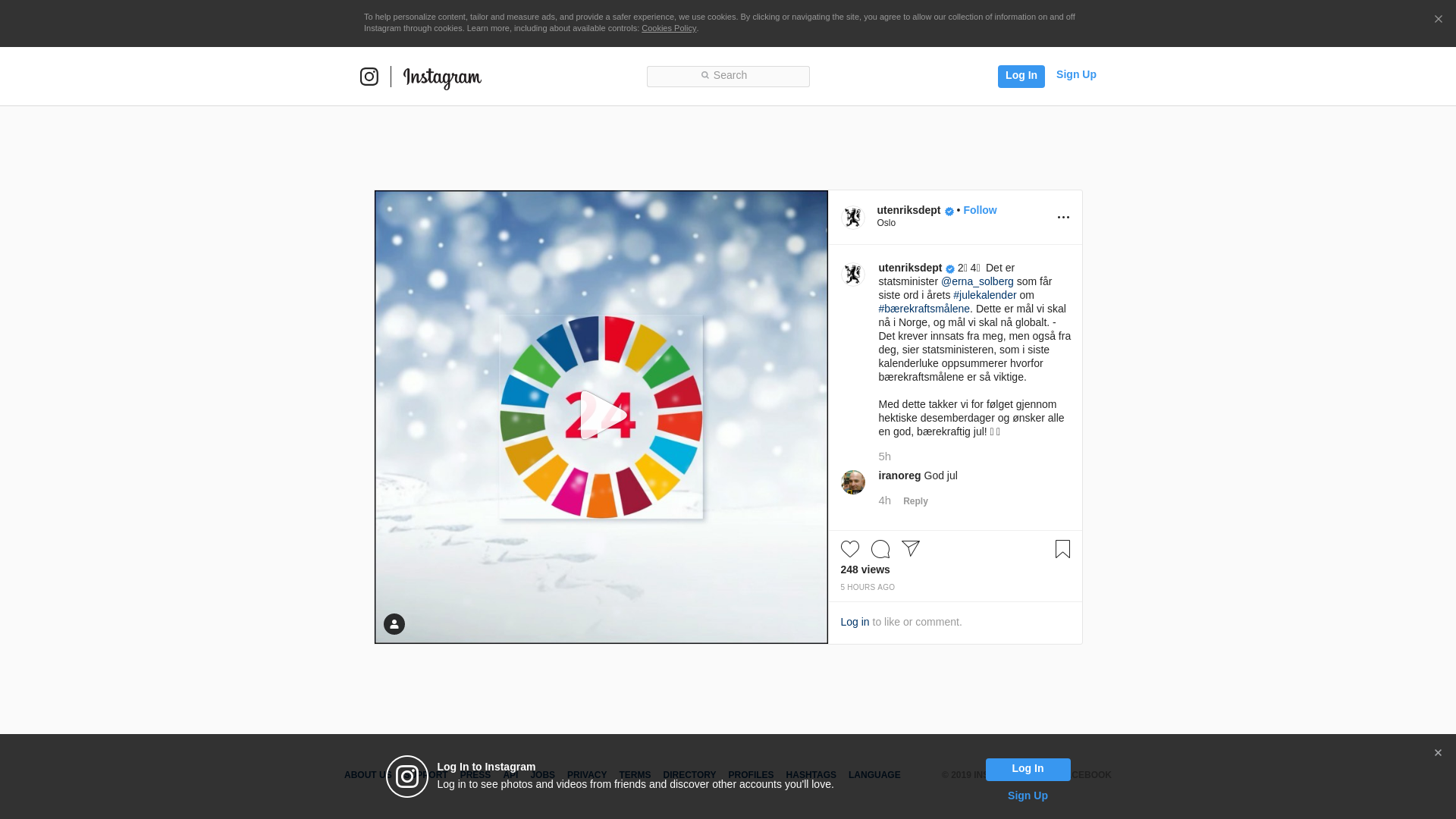1456x819 pixels.
Task: Open JOBS footer link
Action: point(543,775)
